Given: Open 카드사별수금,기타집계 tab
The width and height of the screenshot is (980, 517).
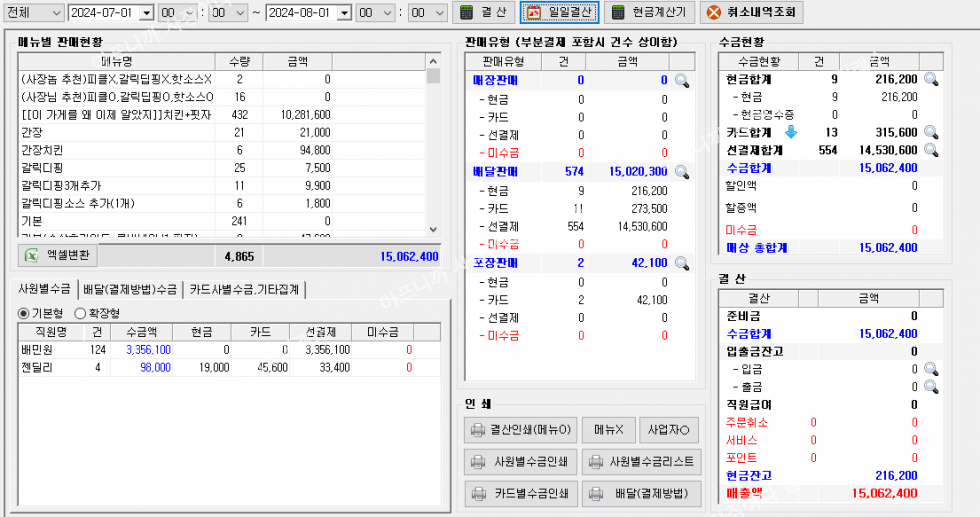Looking at the screenshot, I should click(x=246, y=289).
